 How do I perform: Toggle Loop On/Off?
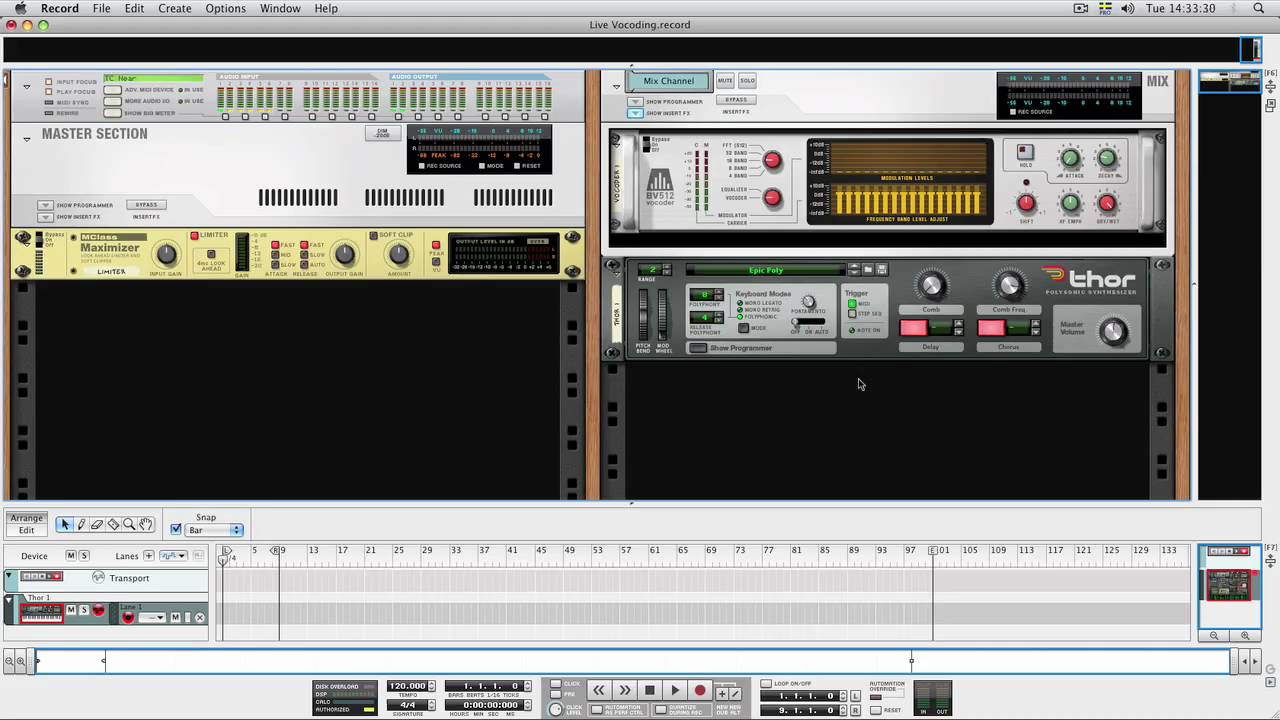point(766,684)
